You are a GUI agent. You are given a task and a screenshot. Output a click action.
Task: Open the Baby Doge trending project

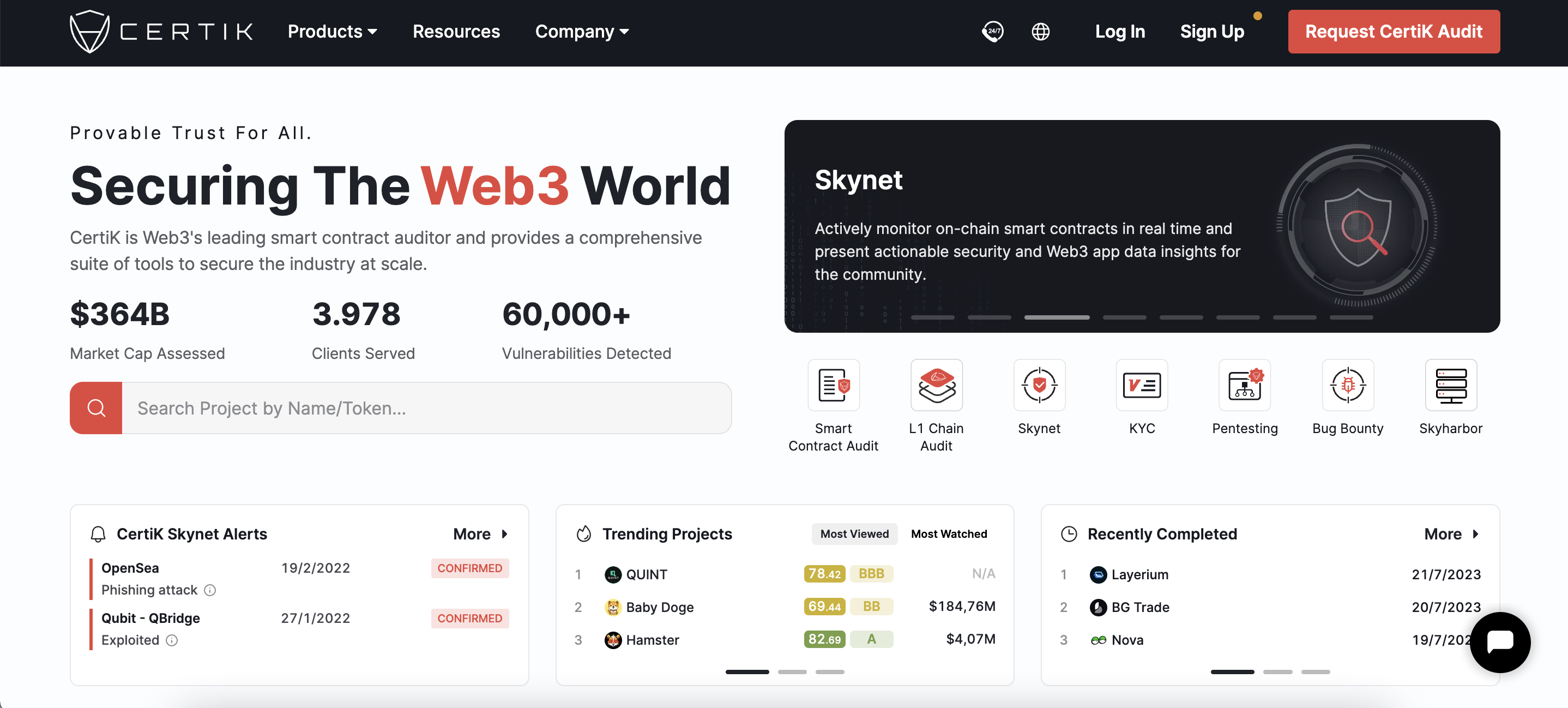(x=785, y=608)
